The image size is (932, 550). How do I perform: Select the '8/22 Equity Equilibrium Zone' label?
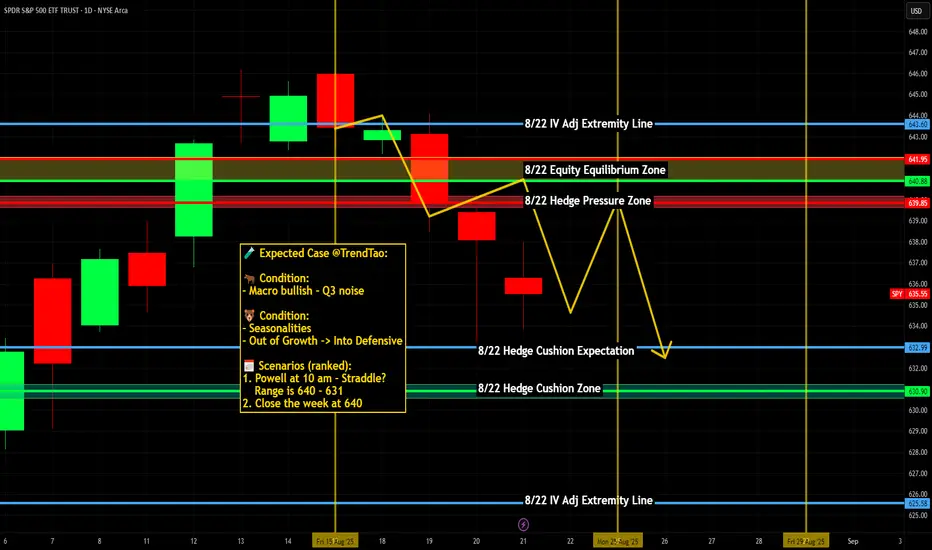point(595,169)
